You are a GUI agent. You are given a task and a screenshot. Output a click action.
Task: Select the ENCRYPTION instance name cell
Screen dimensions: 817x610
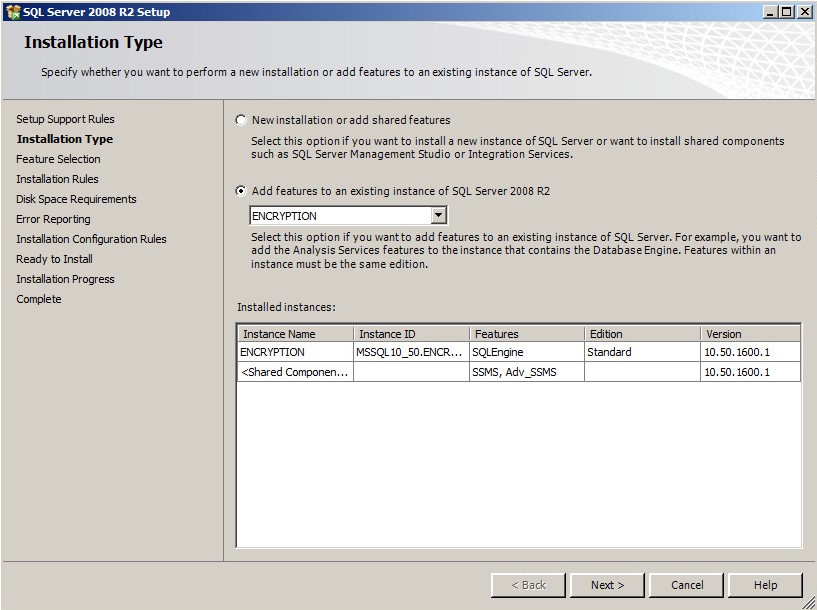point(295,352)
